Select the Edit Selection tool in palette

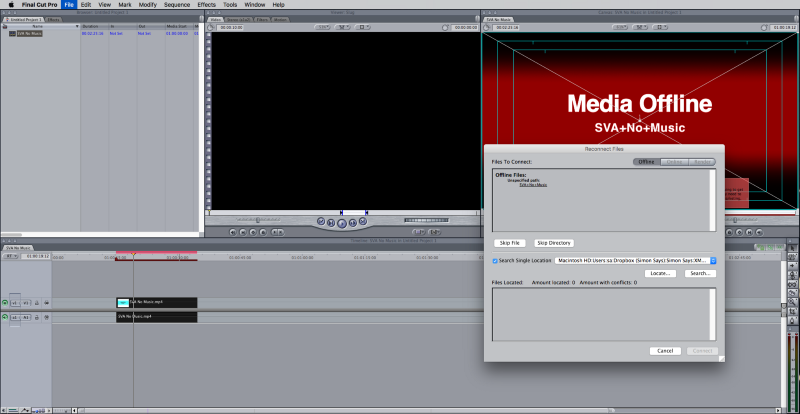coord(792,257)
